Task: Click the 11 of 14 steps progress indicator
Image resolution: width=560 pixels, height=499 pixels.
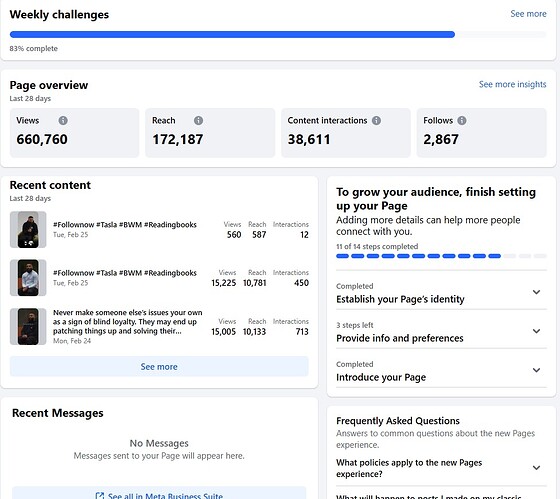Action: [441, 256]
